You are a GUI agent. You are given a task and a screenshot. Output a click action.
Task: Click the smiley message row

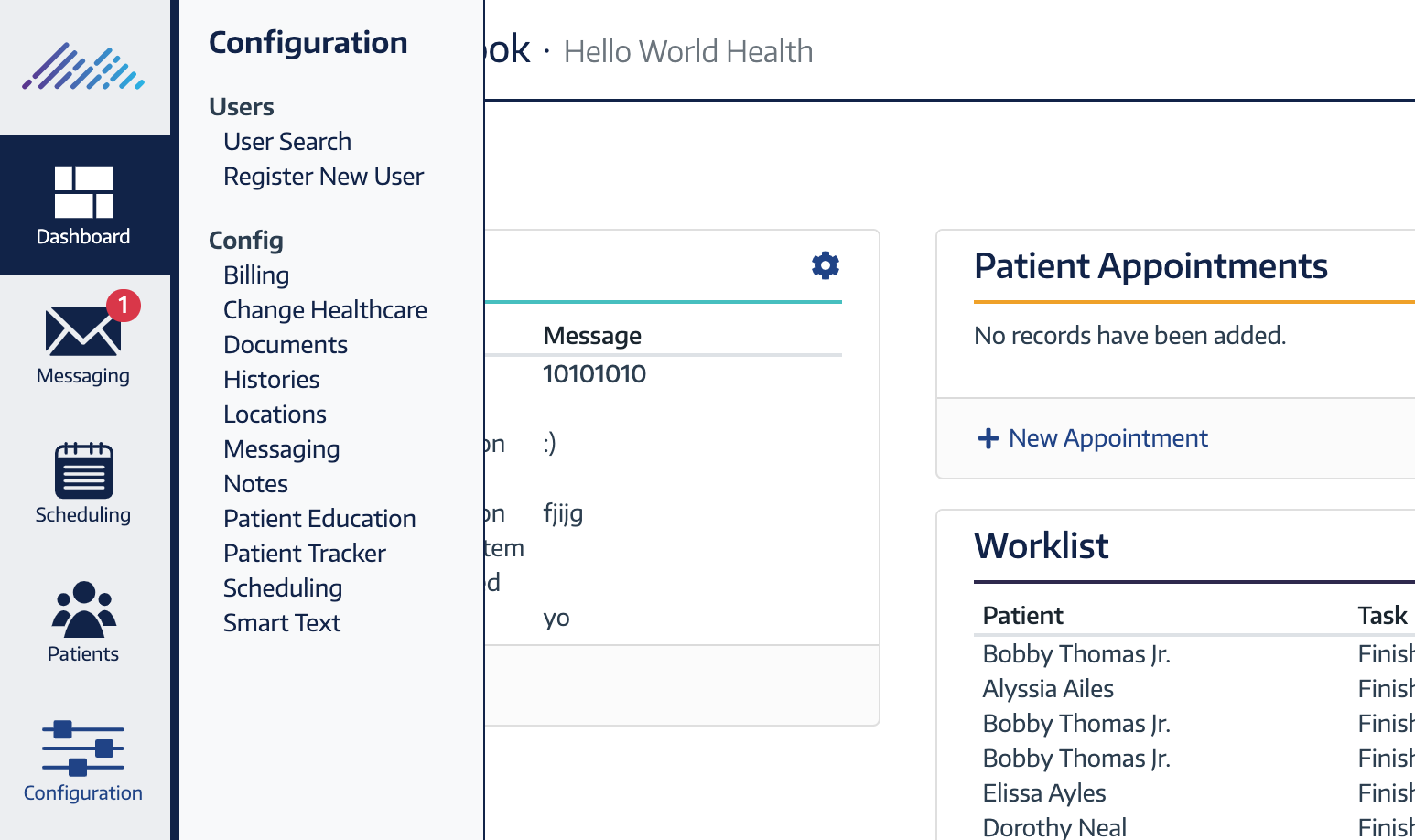pos(549,444)
